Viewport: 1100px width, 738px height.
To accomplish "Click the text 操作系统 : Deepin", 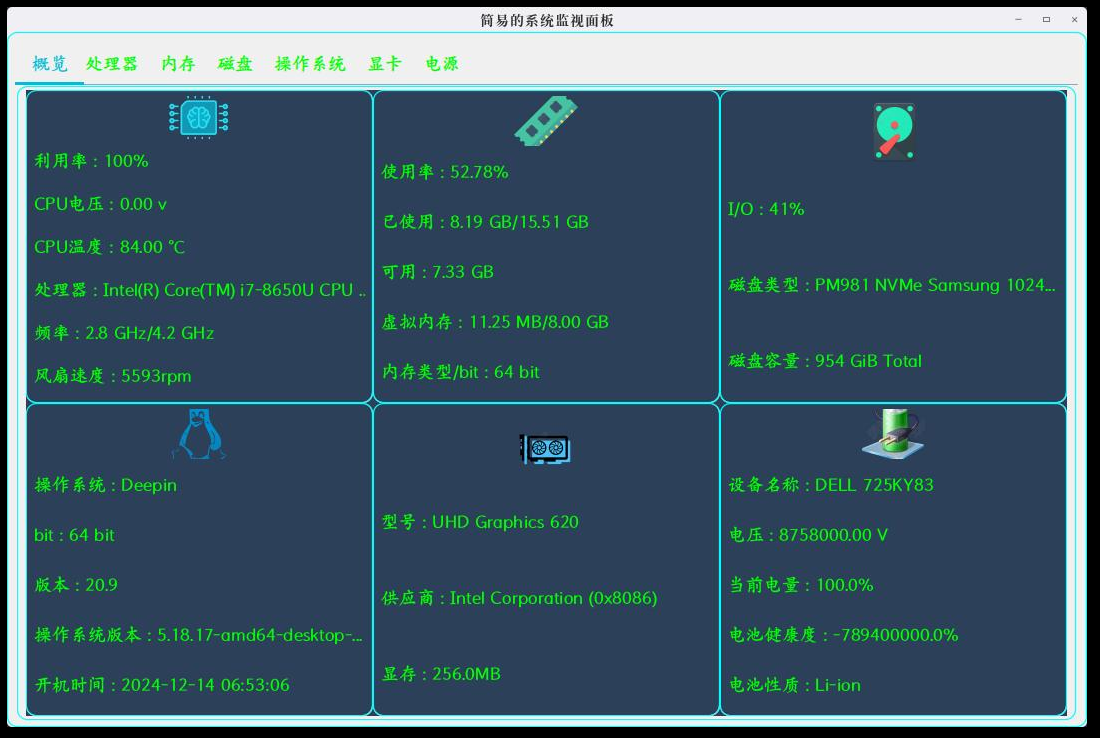I will pos(105,485).
